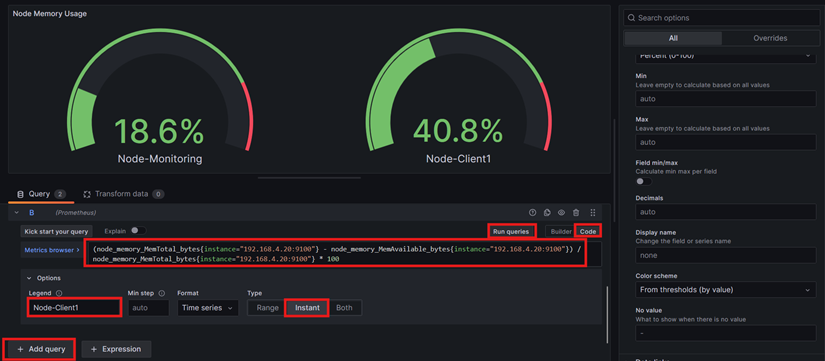
Task: Click the Max value input
Action: (x=726, y=142)
